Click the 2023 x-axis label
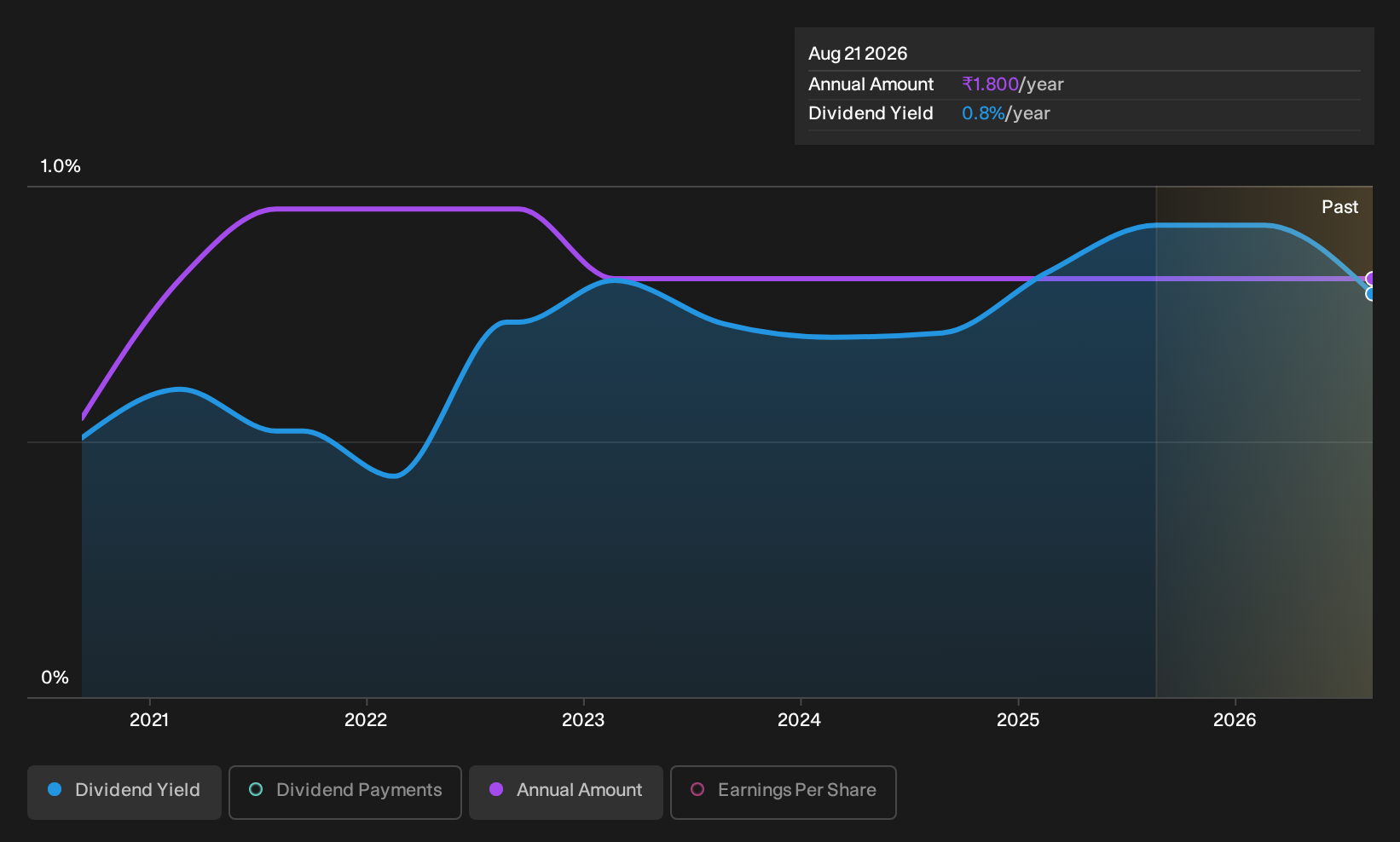Screen dimensions: 1400x842 click(x=583, y=720)
